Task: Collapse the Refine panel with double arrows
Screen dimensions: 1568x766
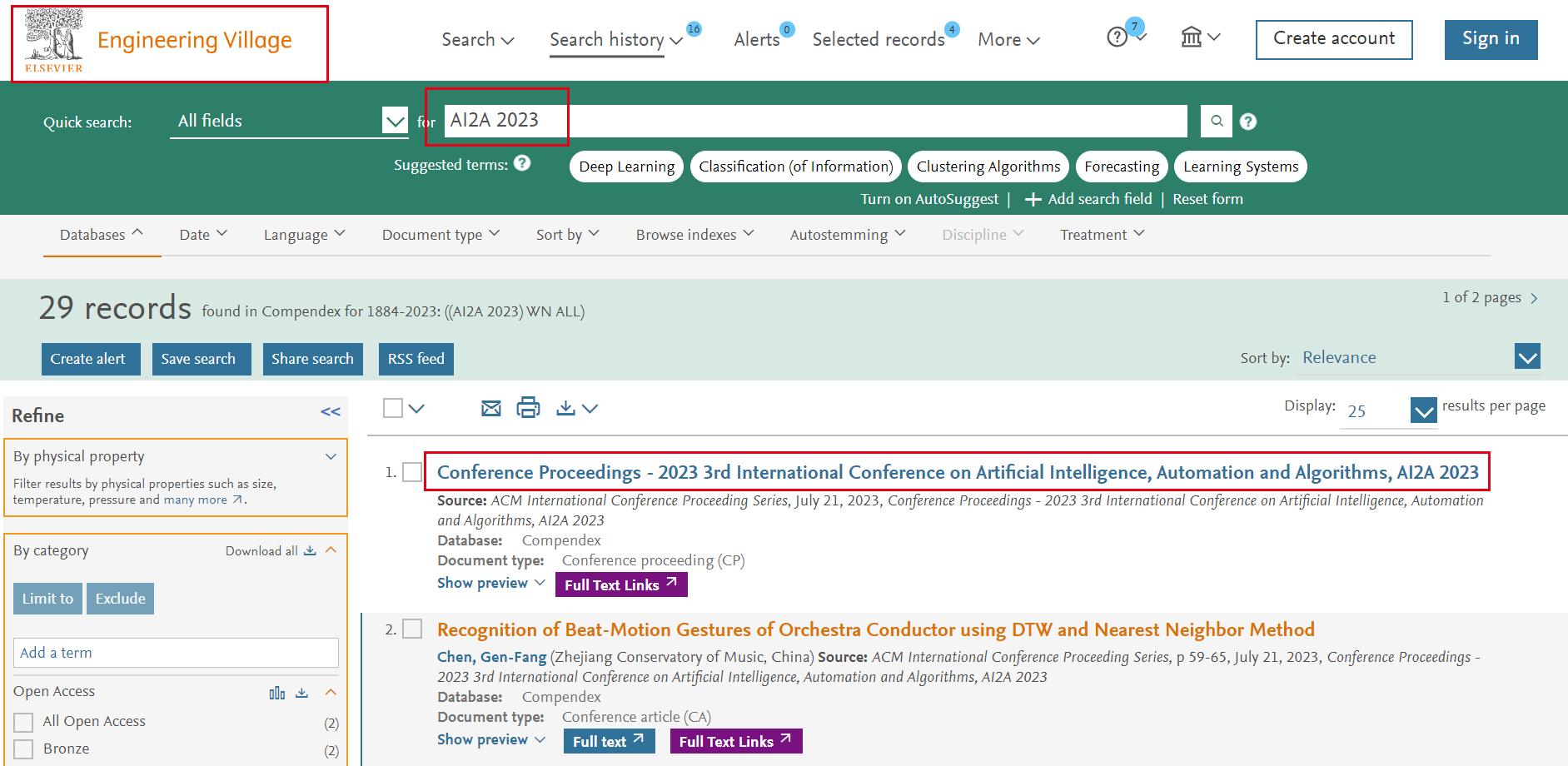Action: tap(331, 412)
